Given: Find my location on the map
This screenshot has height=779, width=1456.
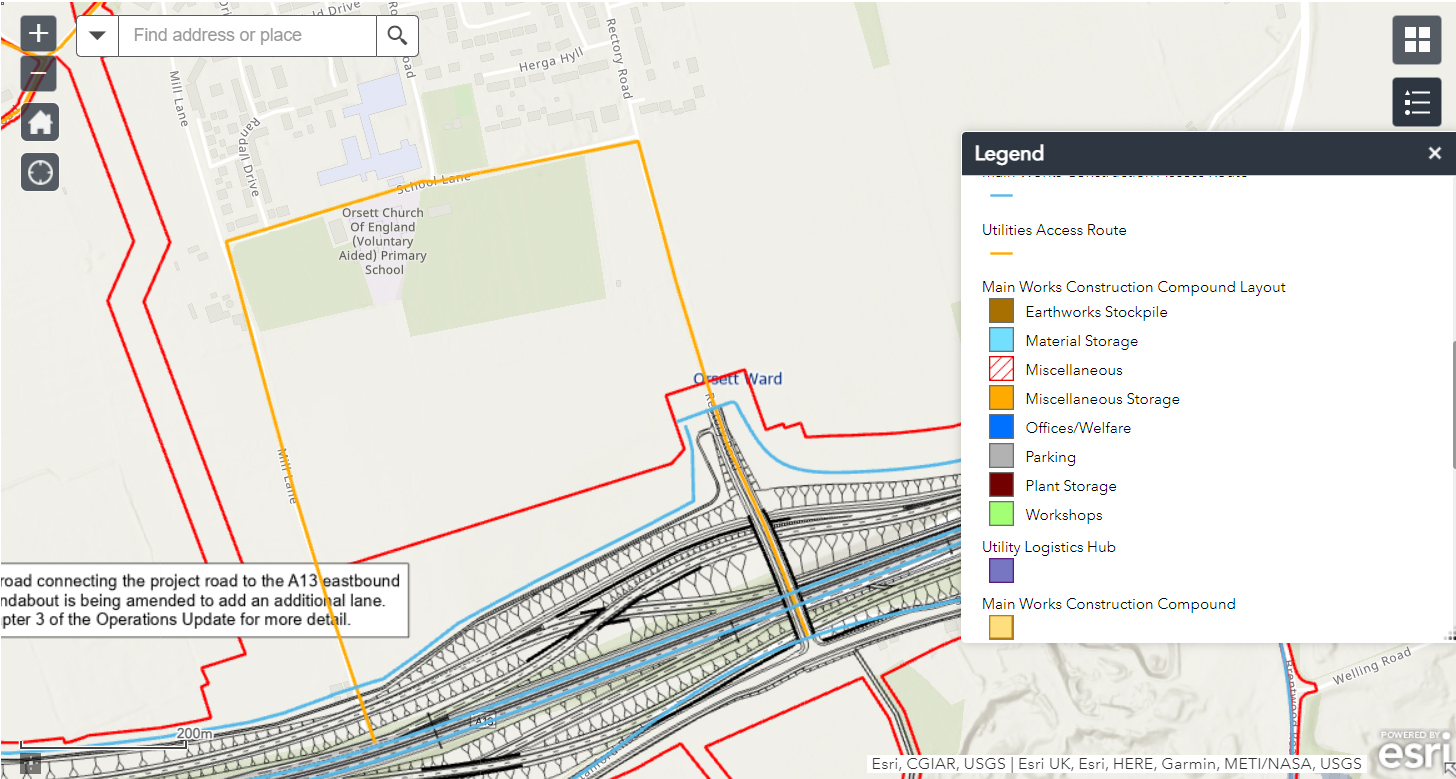Looking at the screenshot, I should 40,171.
